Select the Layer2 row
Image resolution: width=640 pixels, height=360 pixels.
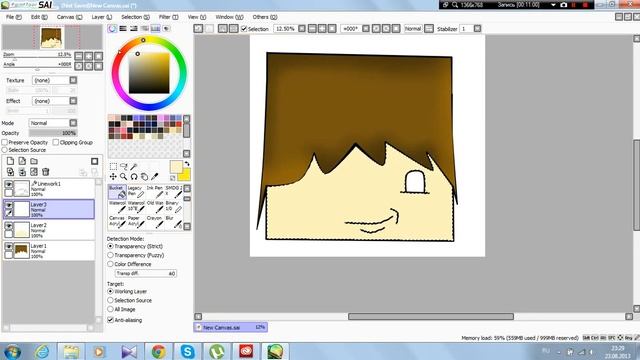[49, 230]
